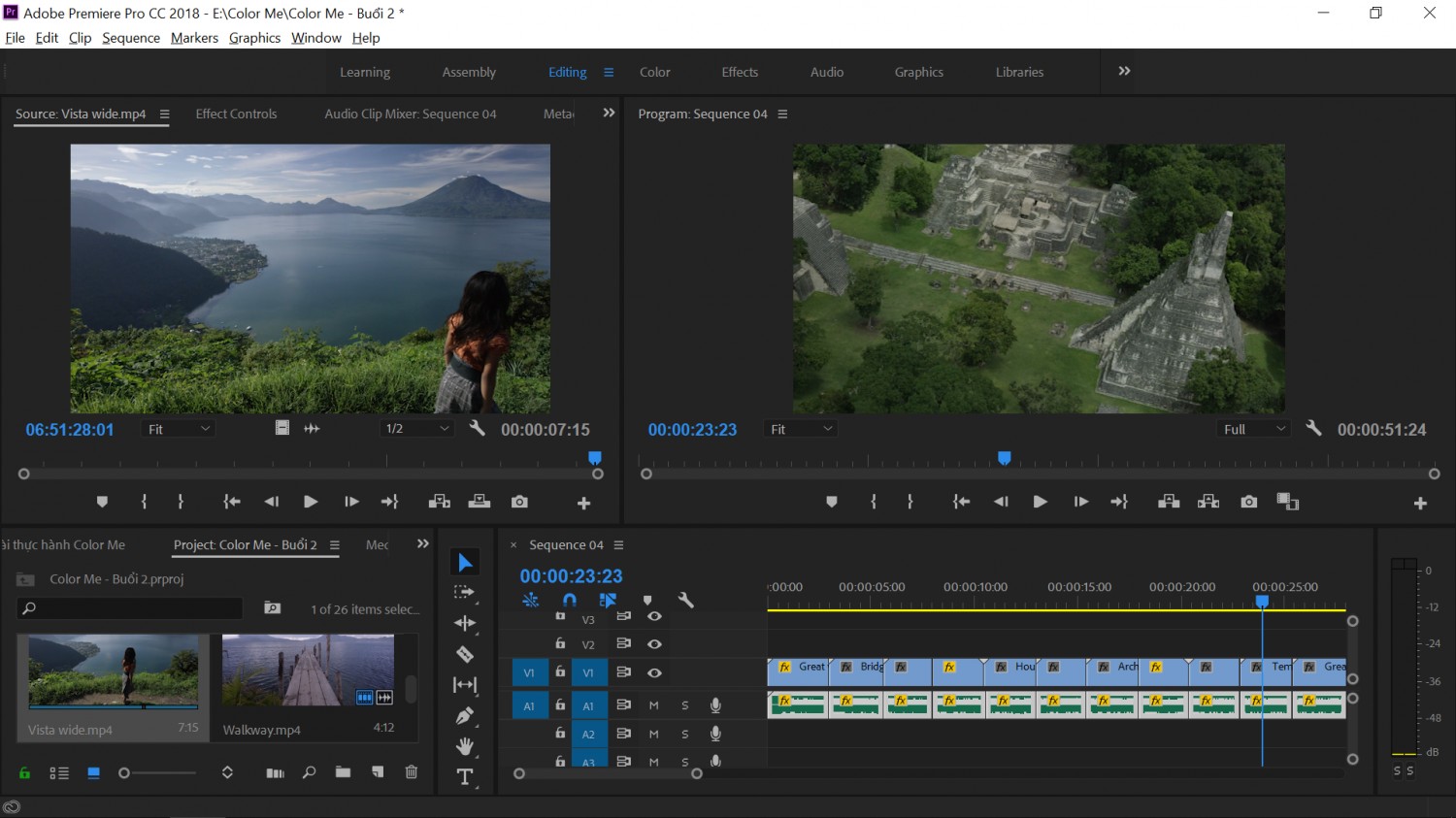Click Overwrite button in Source monitor

(480, 502)
